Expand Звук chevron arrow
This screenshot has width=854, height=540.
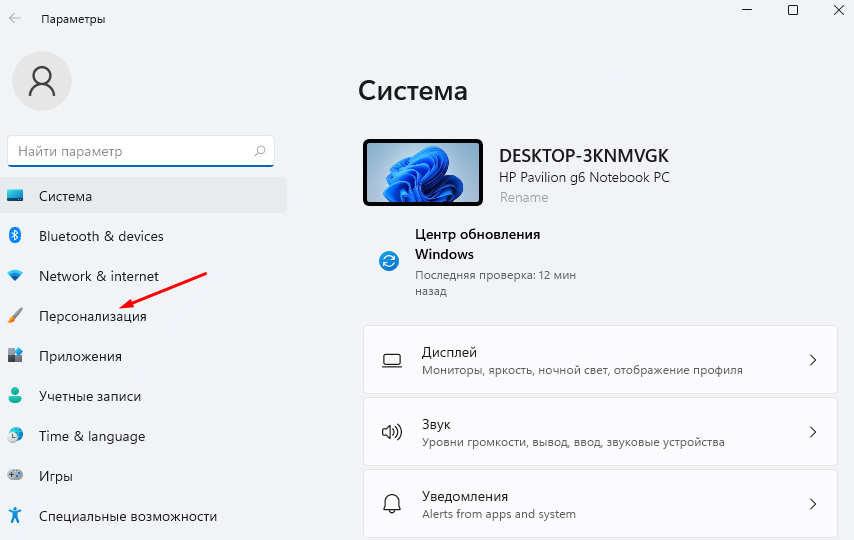pyautogui.click(x=813, y=432)
